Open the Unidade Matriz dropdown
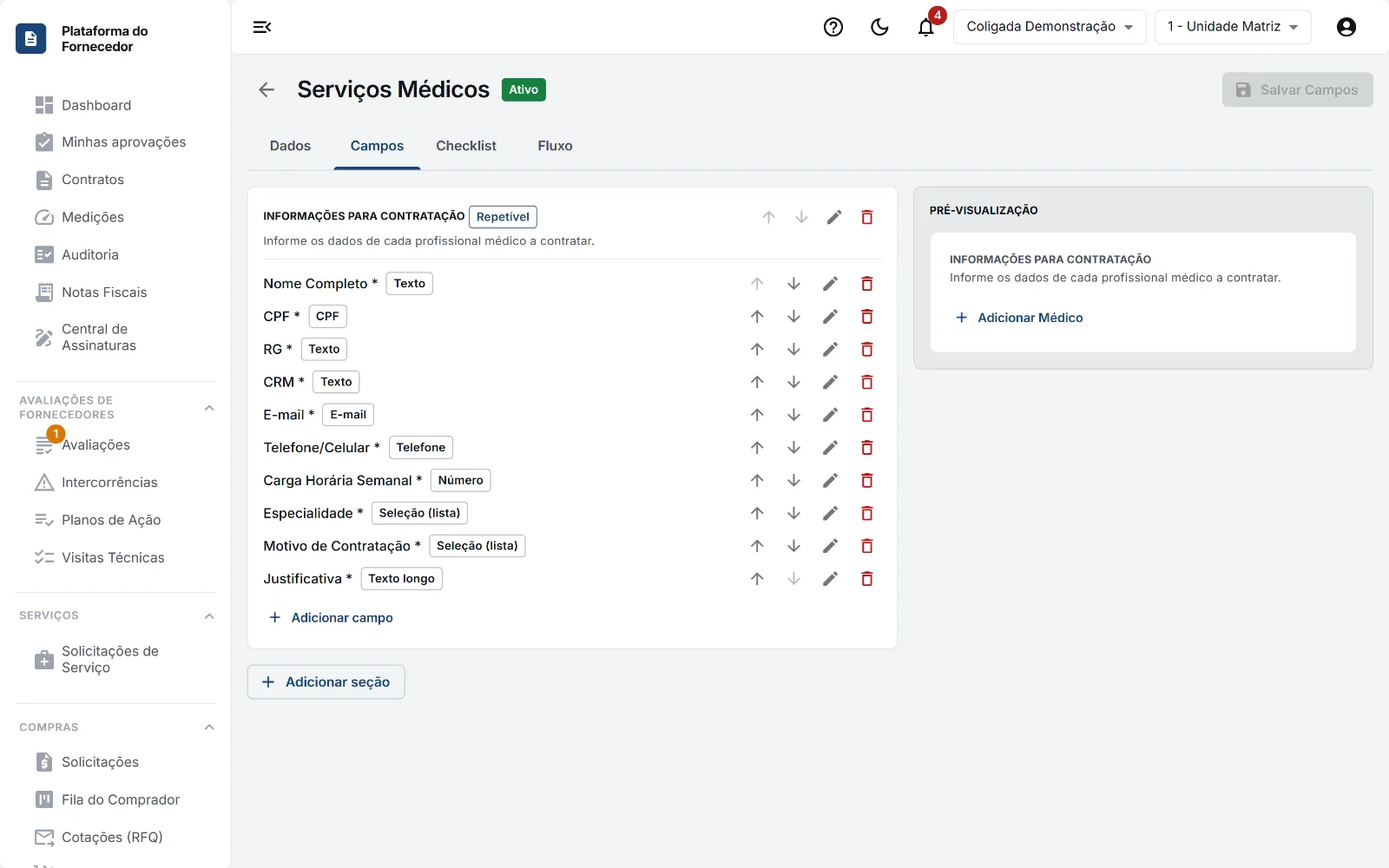The width and height of the screenshot is (1389, 868). [x=1233, y=27]
